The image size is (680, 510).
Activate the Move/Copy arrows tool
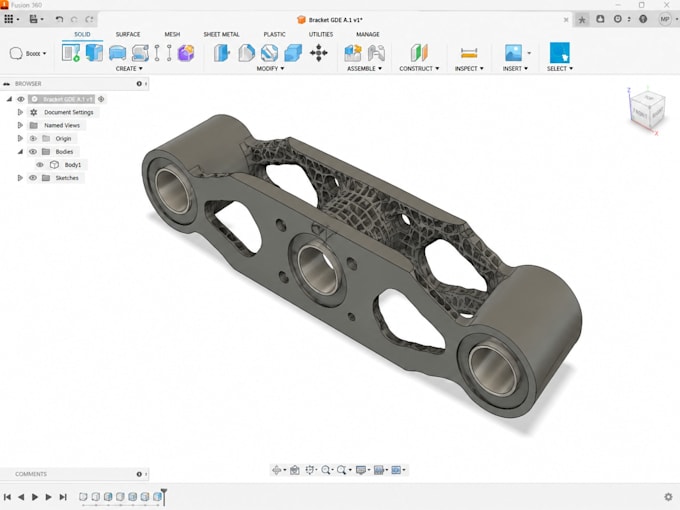[319, 53]
